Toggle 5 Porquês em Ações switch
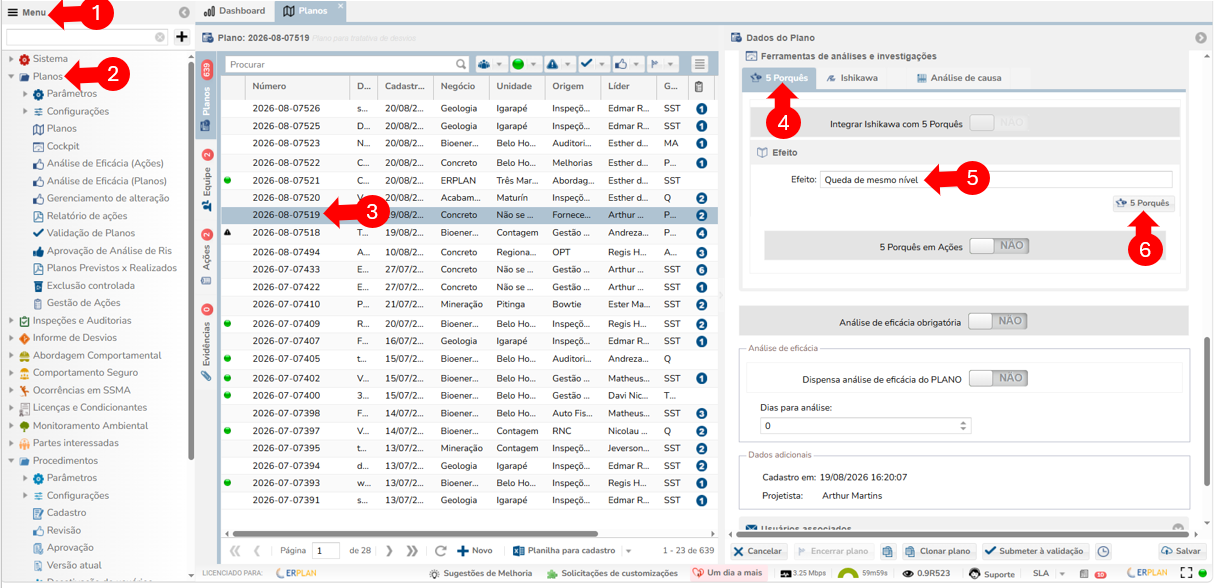1215x588 pixels. click(998, 246)
